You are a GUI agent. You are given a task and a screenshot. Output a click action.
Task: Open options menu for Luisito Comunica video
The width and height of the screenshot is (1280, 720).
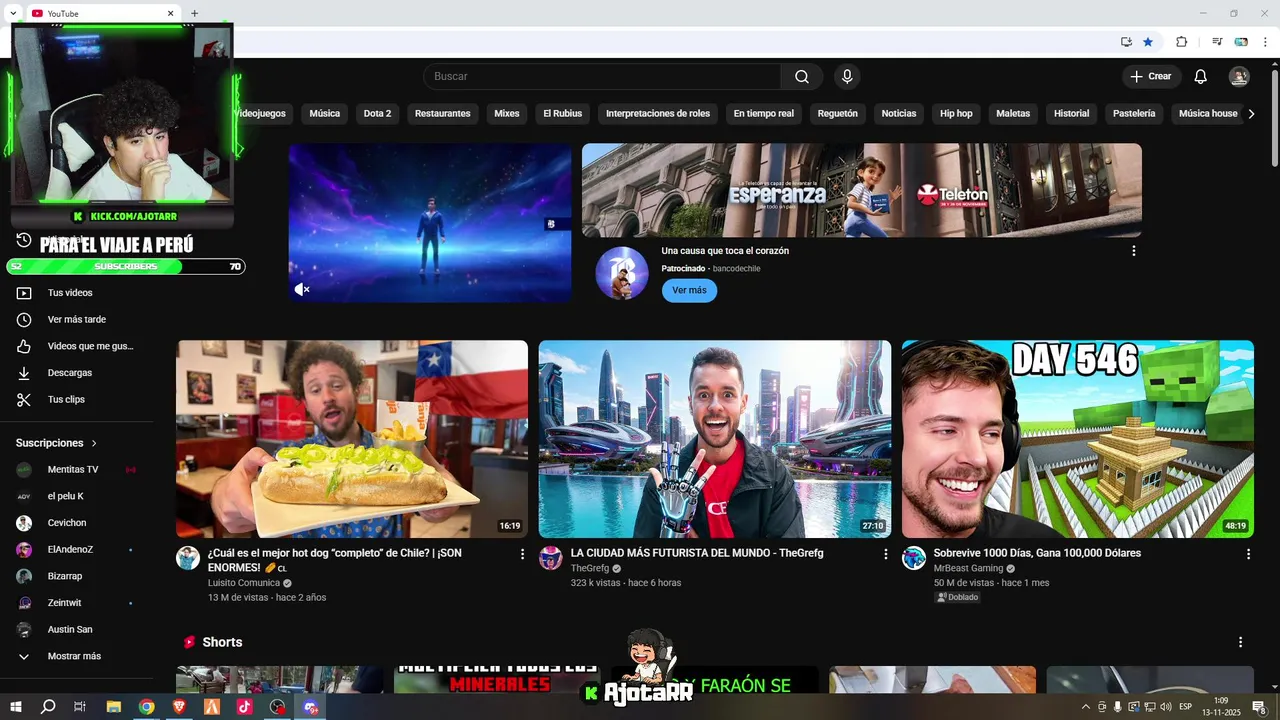coord(522,553)
